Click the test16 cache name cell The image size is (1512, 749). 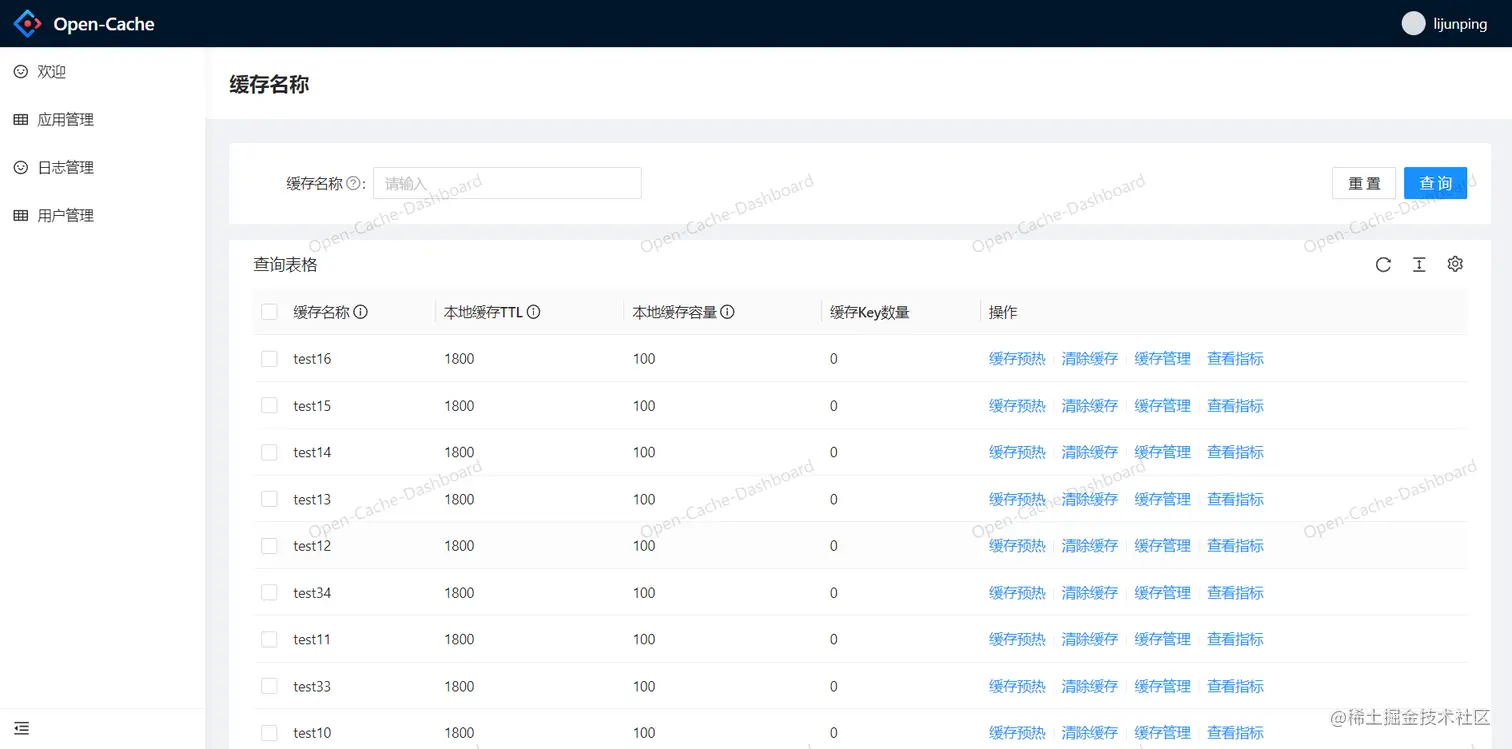(312, 359)
